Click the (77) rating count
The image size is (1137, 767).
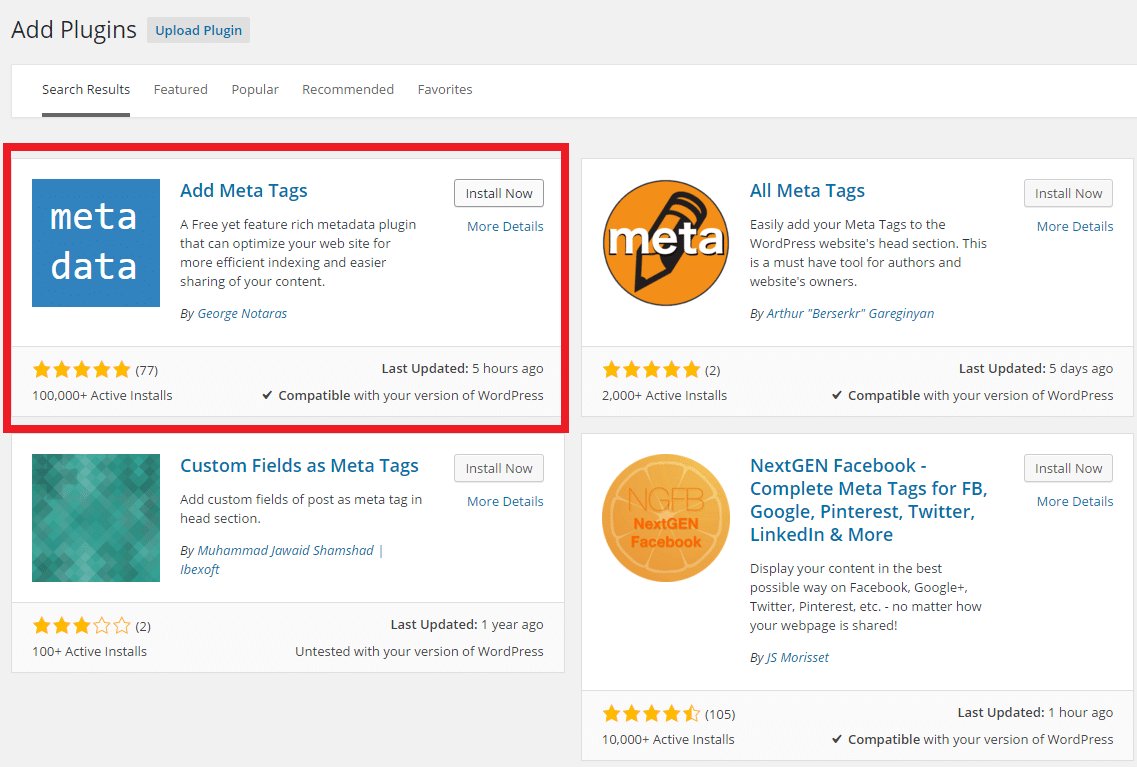[146, 370]
